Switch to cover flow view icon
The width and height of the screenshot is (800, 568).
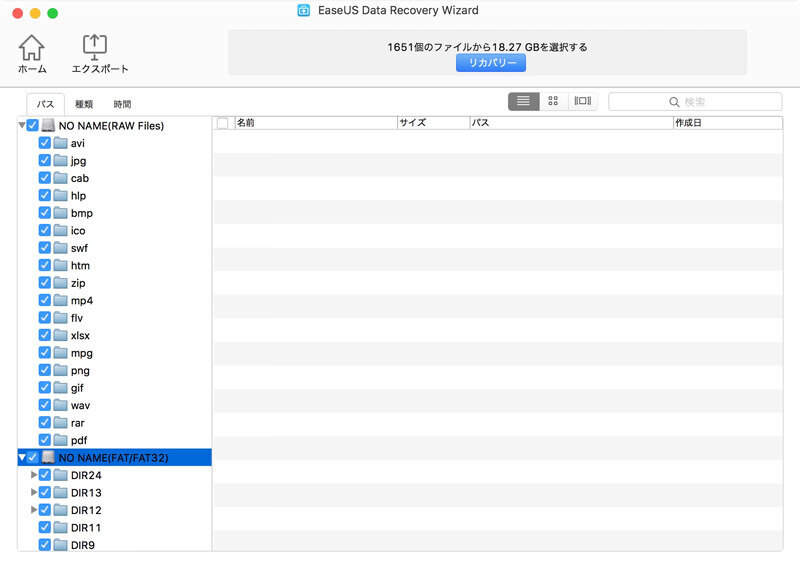(583, 101)
